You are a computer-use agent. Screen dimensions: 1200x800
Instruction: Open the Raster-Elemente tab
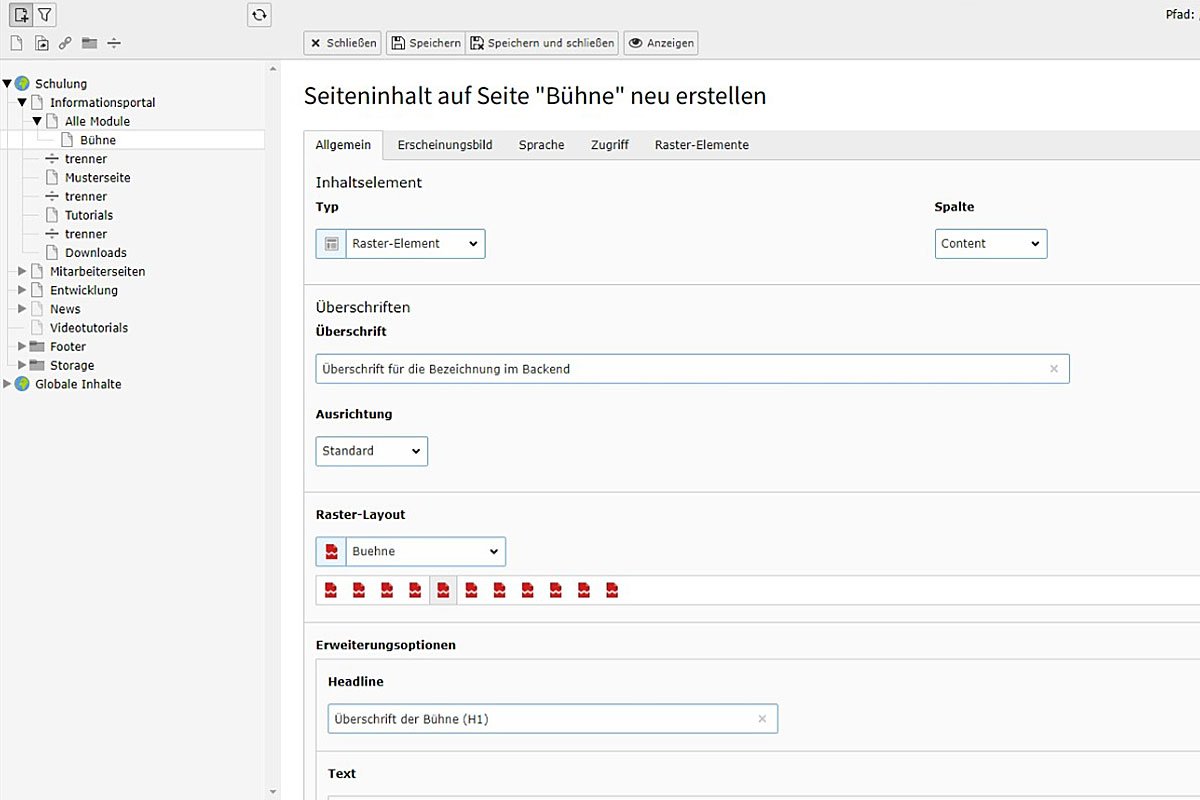(699, 144)
